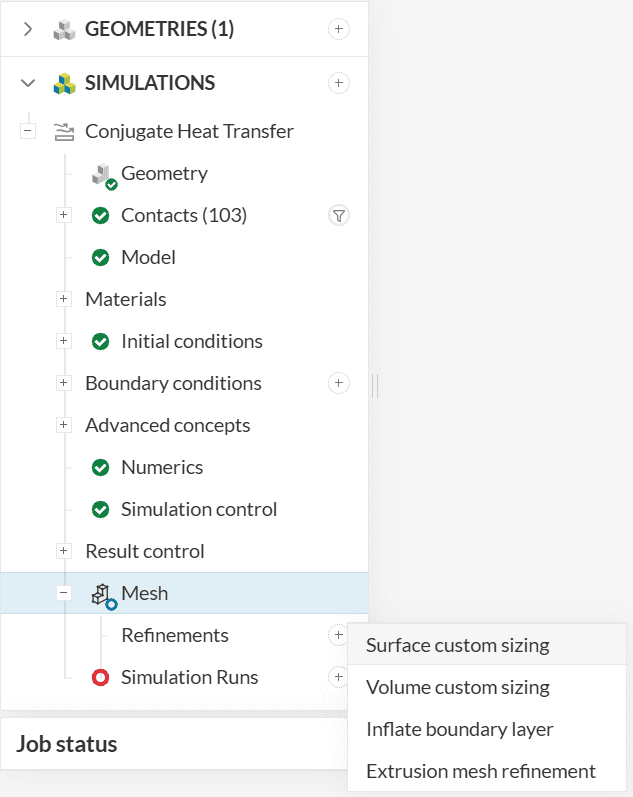
Task: Add a new boundary condition via plus icon
Action: coord(339,383)
